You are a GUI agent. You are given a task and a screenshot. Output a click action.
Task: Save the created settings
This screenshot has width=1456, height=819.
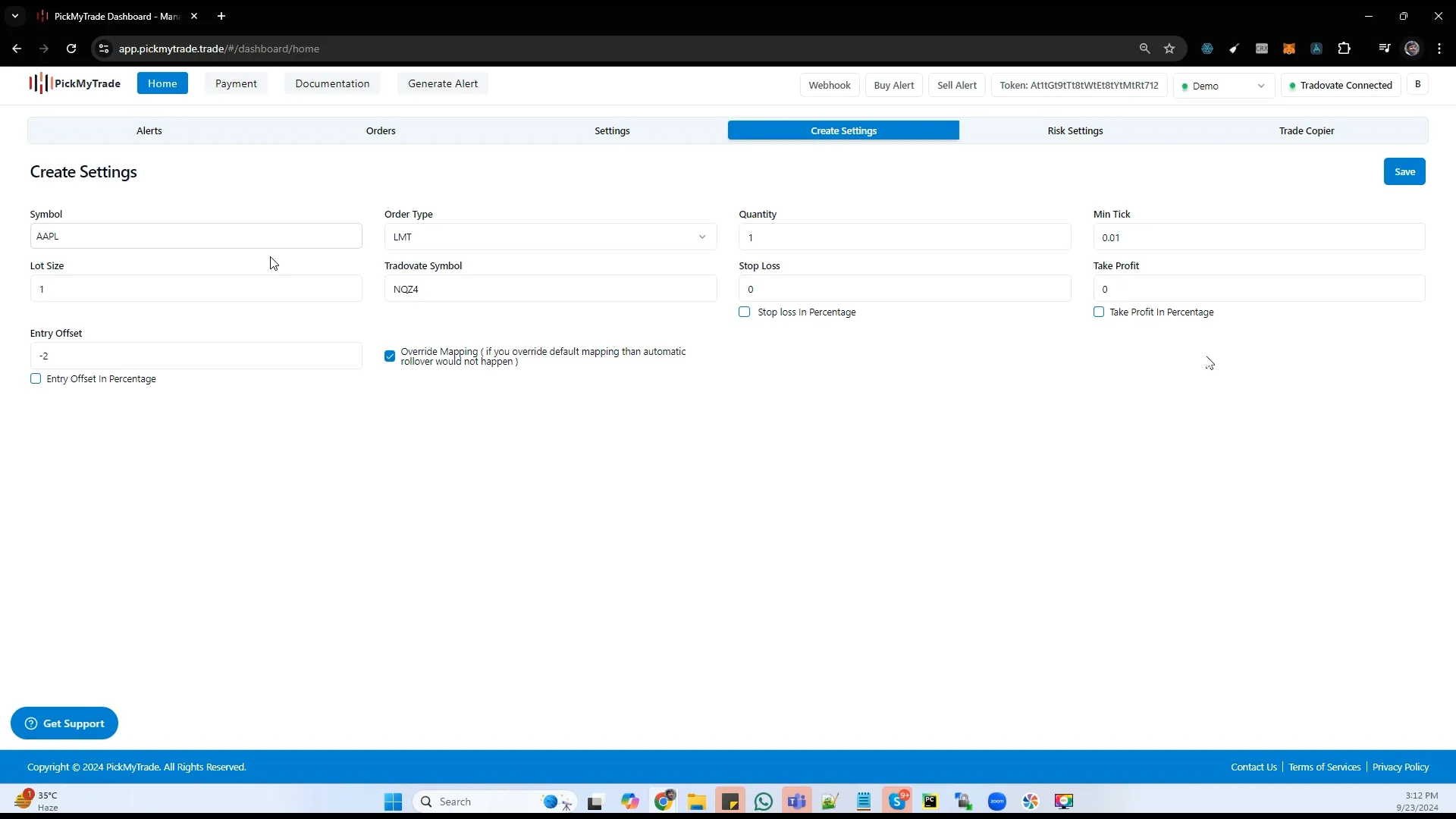pos(1404,171)
